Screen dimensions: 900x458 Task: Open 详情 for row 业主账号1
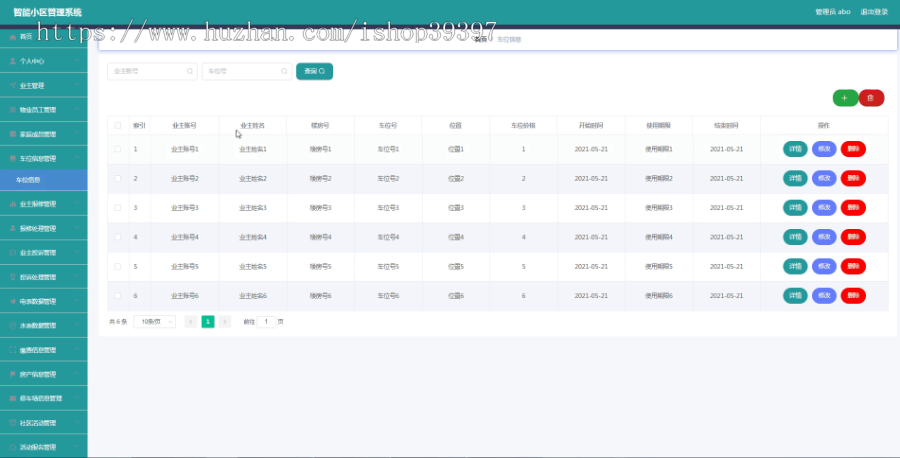point(795,149)
